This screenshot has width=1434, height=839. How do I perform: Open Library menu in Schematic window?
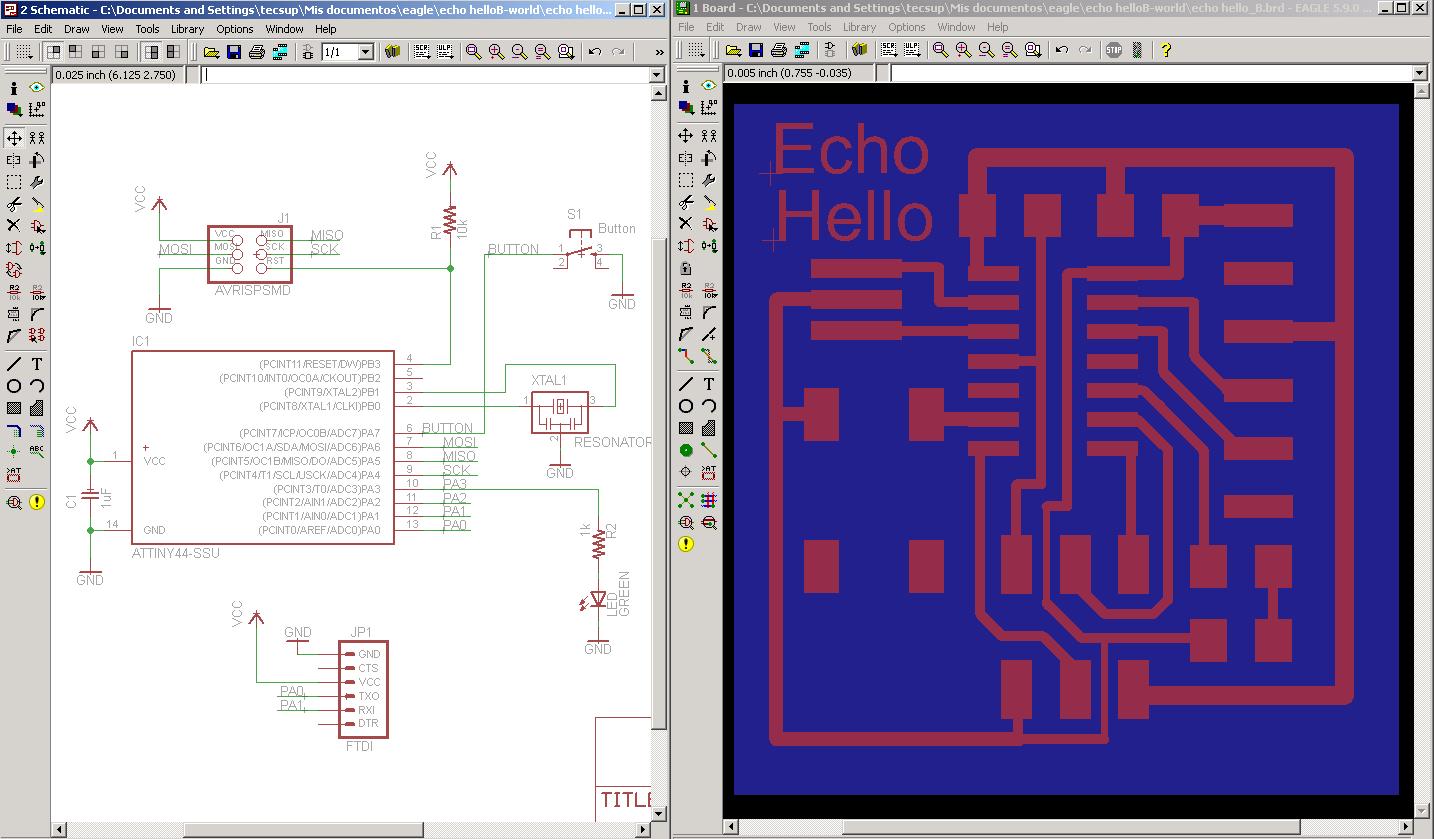[x=187, y=29]
